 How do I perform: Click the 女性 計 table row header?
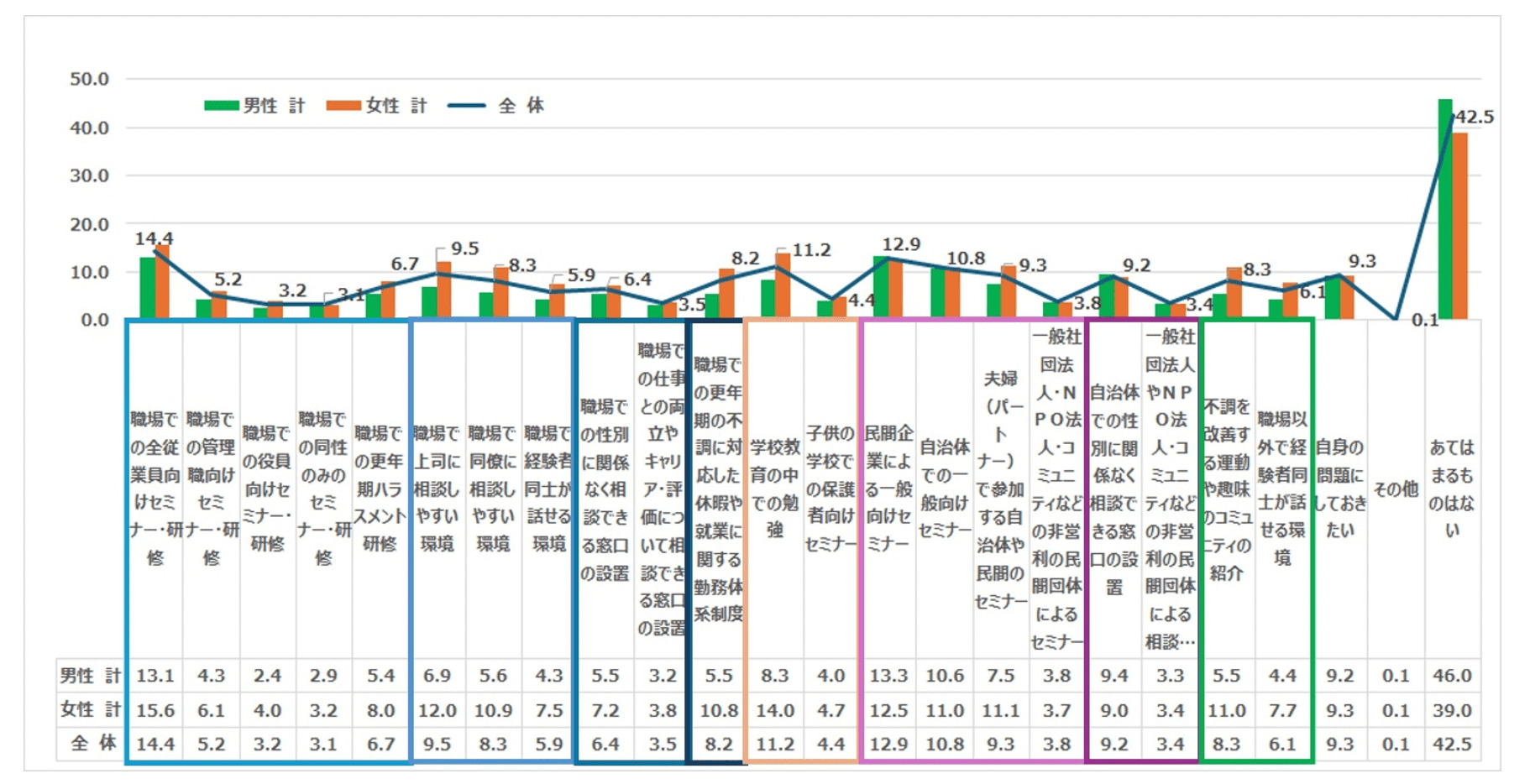click(90, 709)
